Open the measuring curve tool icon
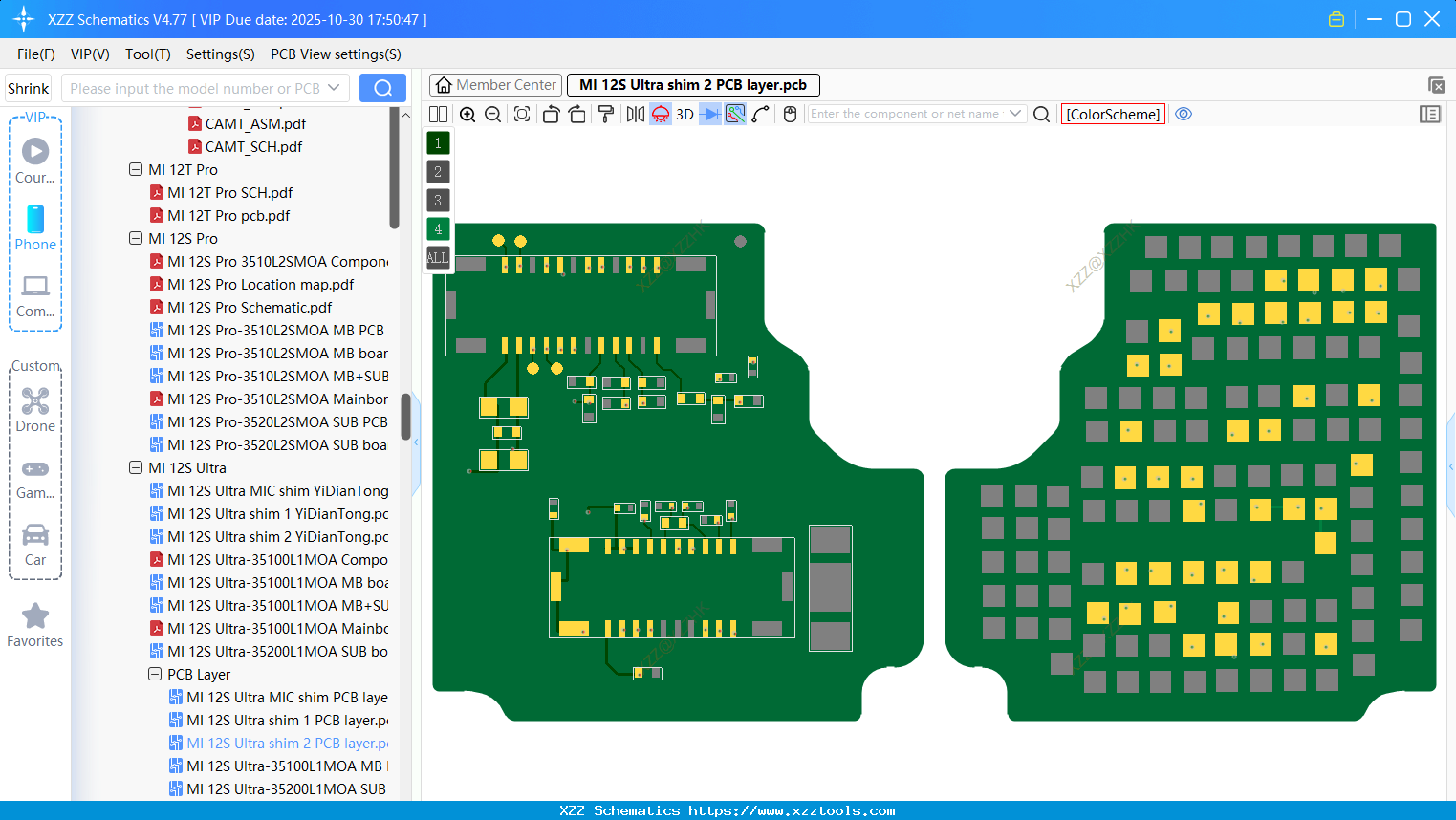Viewport: 1456px width, 820px height. click(x=760, y=114)
